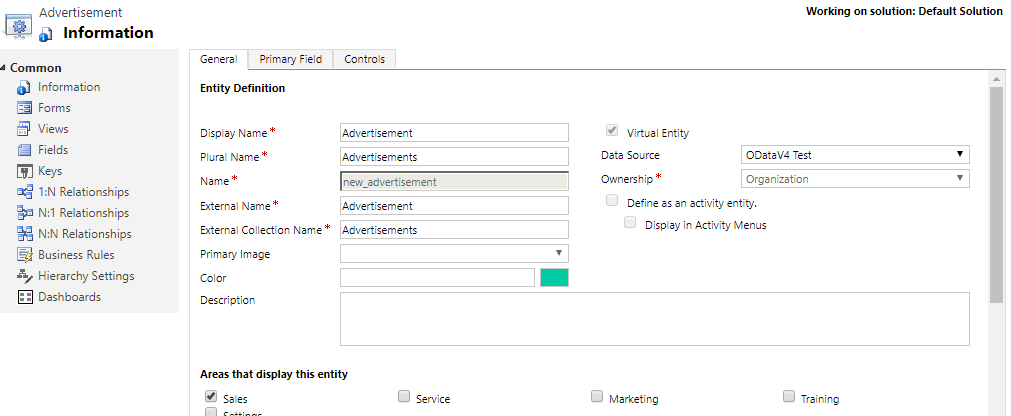This screenshot has height=416, width=1011.
Task: Click the Business Rules icon
Action: click(x=25, y=255)
